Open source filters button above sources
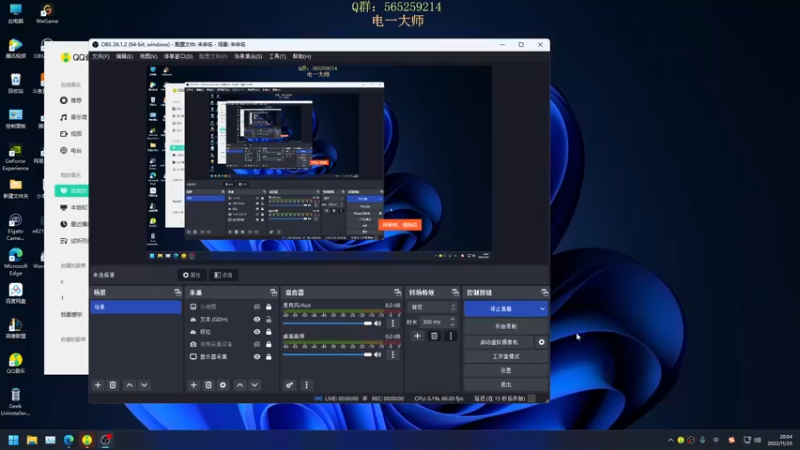 click(223, 275)
